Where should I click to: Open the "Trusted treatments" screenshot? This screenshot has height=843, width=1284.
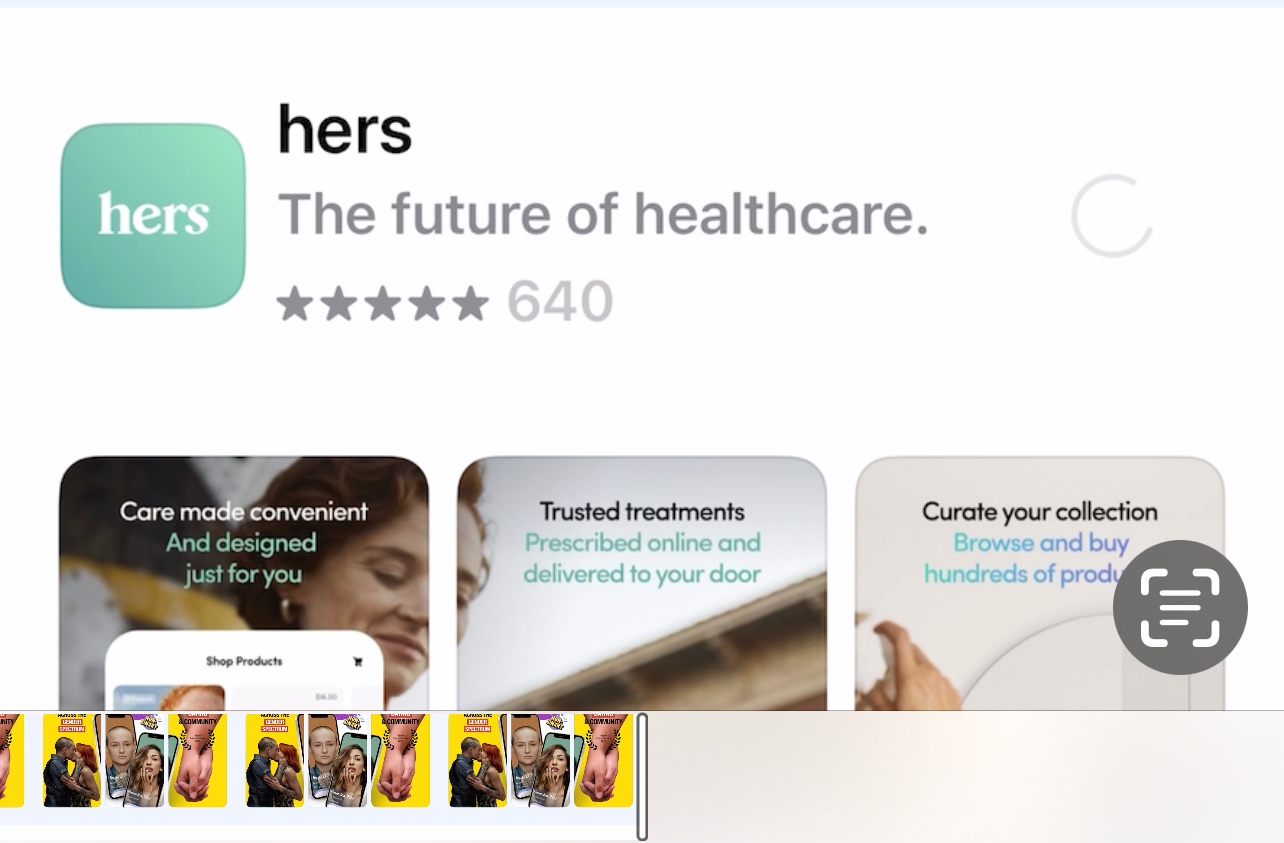click(x=642, y=583)
